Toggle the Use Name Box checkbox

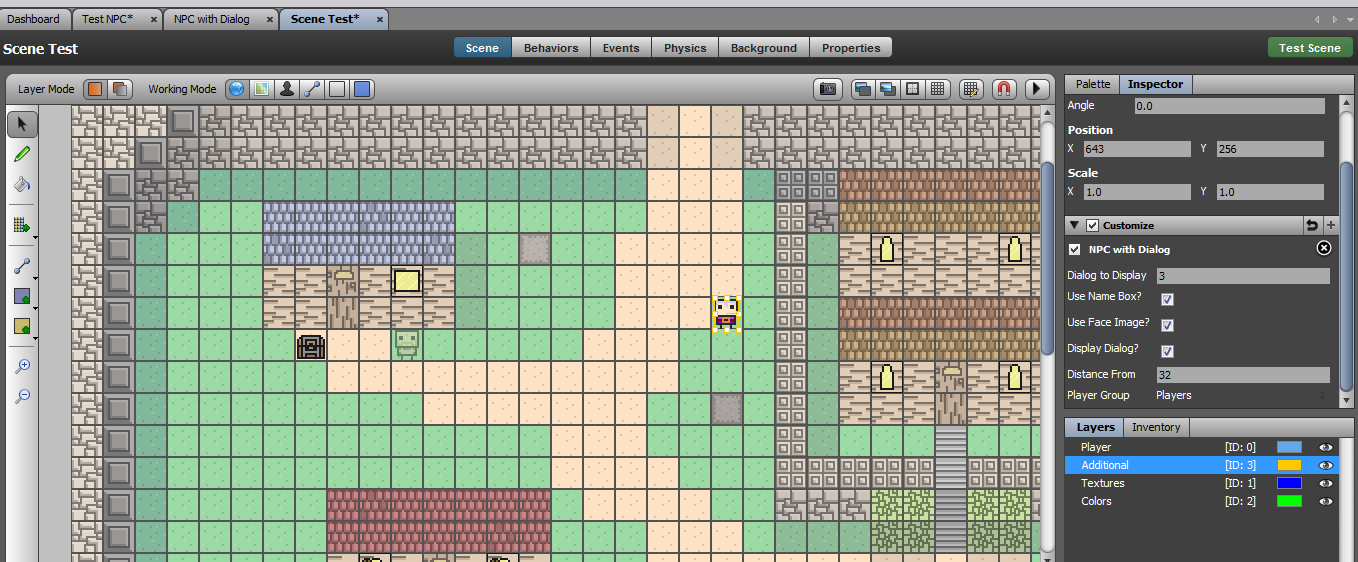[x=1167, y=299]
